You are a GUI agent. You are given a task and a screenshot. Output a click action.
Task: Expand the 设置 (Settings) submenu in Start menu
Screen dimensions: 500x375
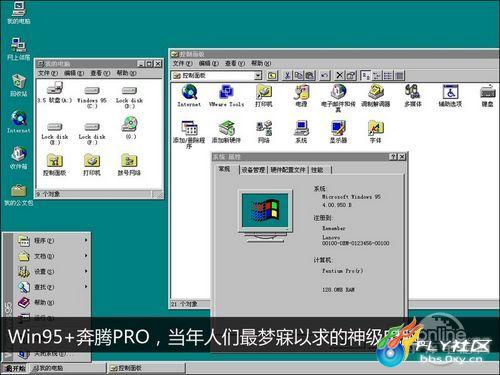(x=53, y=271)
